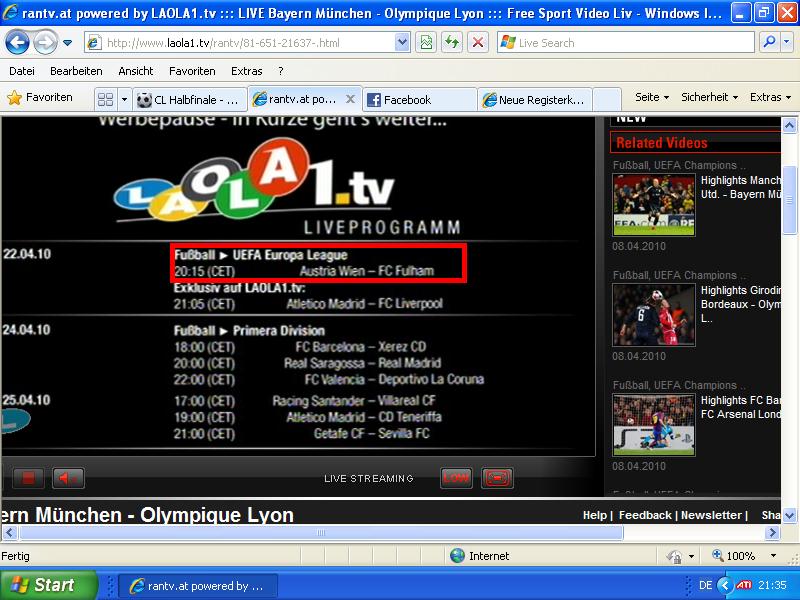
Task: Toggle LOW quality stream setting
Action: point(456,478)
